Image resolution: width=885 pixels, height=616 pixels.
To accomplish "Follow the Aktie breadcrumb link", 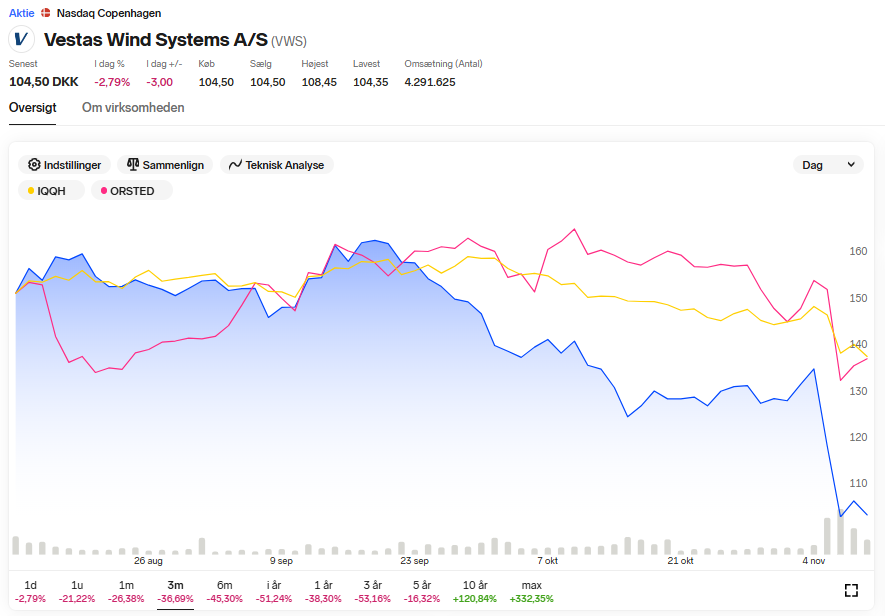I will coord(21,12).
